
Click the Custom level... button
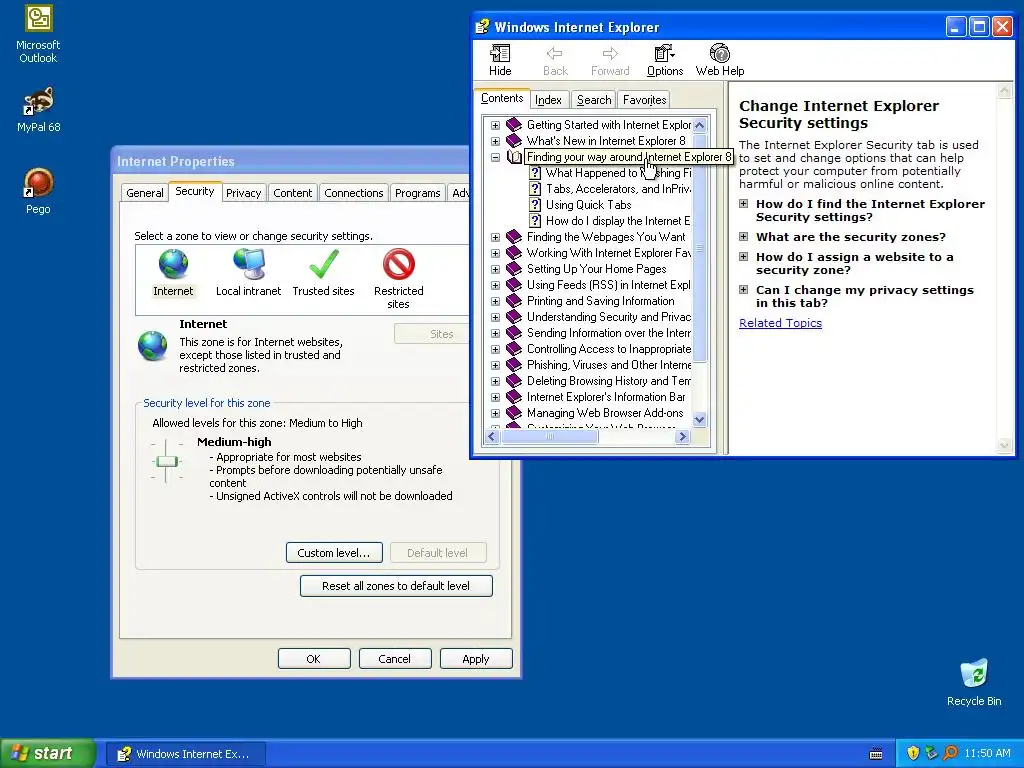click(334, 552)
